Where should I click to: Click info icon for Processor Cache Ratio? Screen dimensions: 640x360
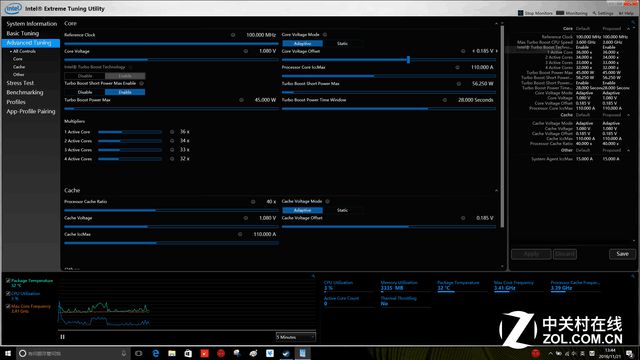click(x=253, y=202)
